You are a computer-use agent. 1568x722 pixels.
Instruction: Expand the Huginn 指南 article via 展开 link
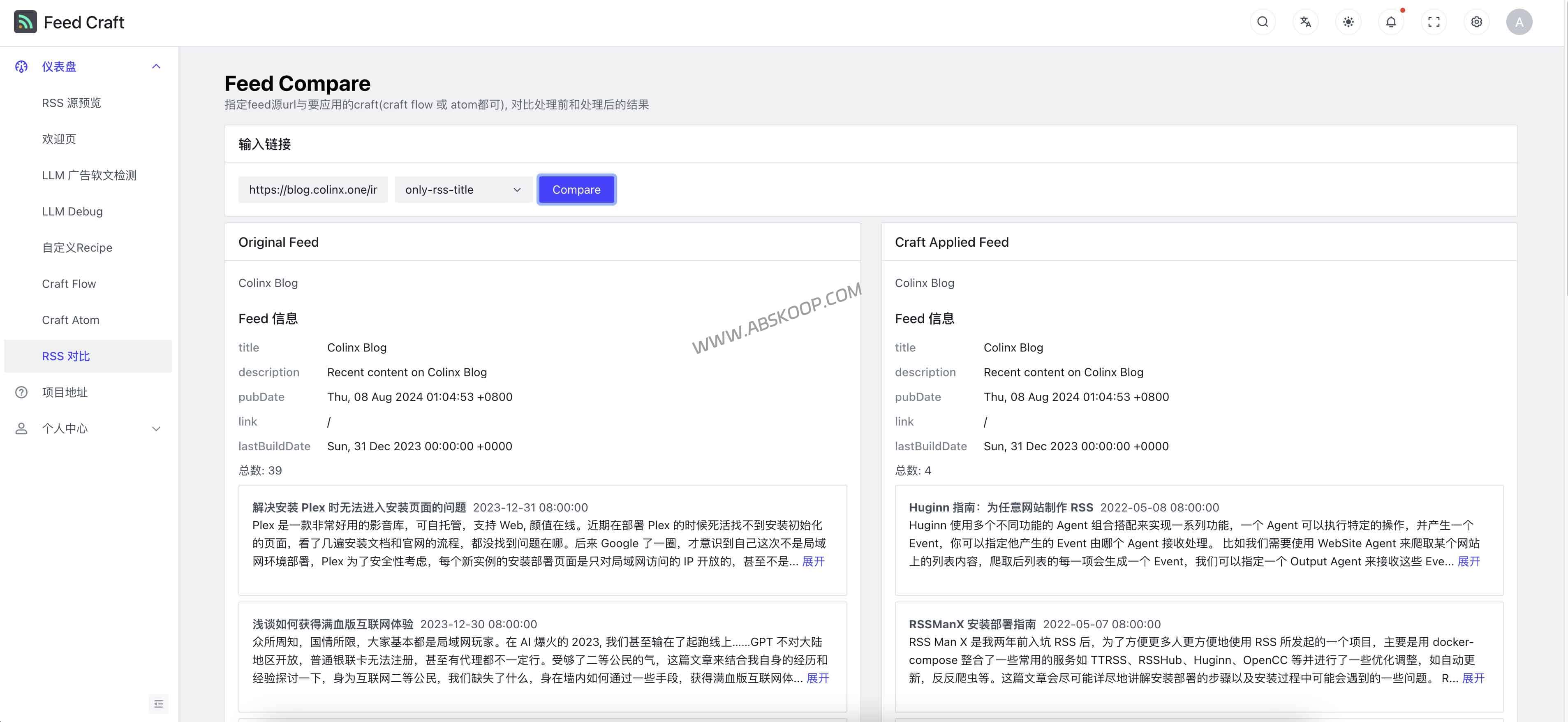[1469, 561]
